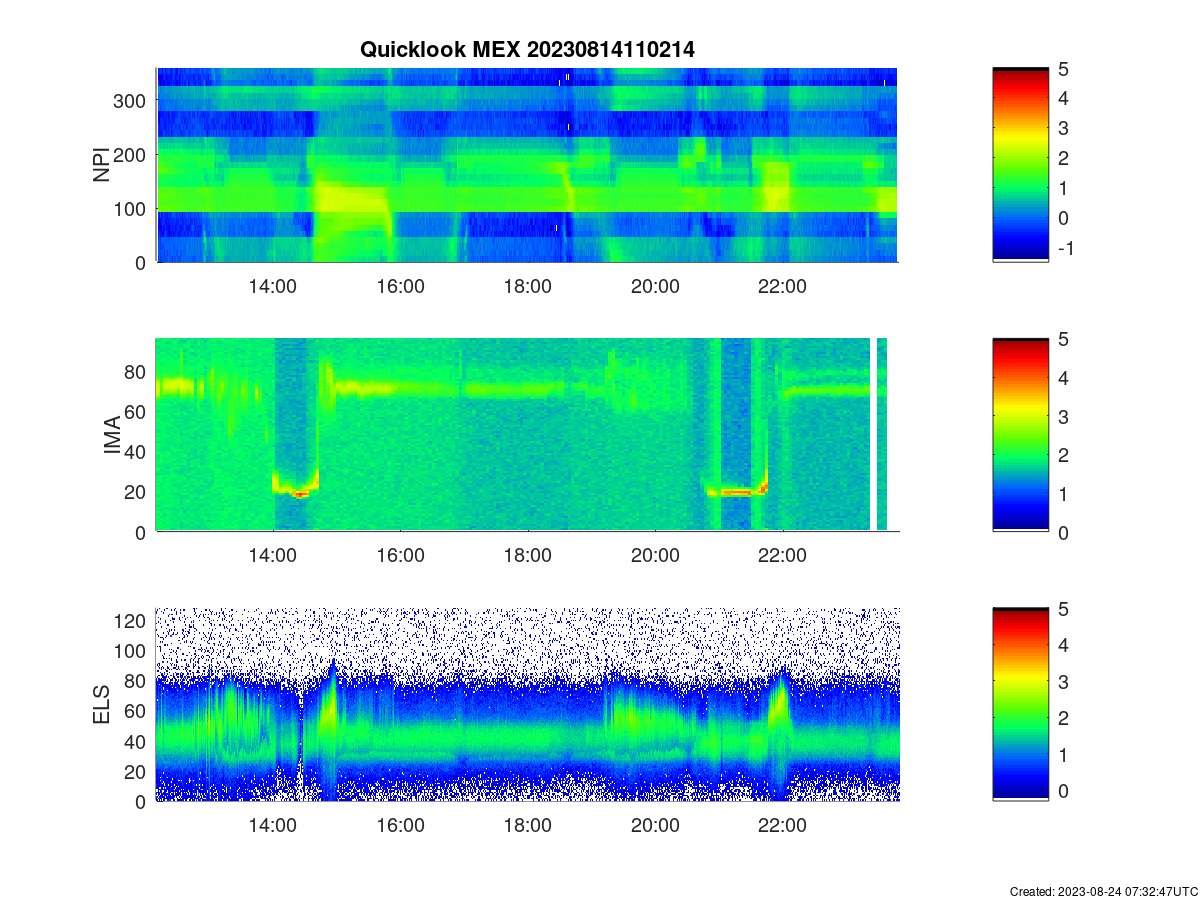Select the 3 label on IMA colorbar
1200x900 pixels.
1062,416
